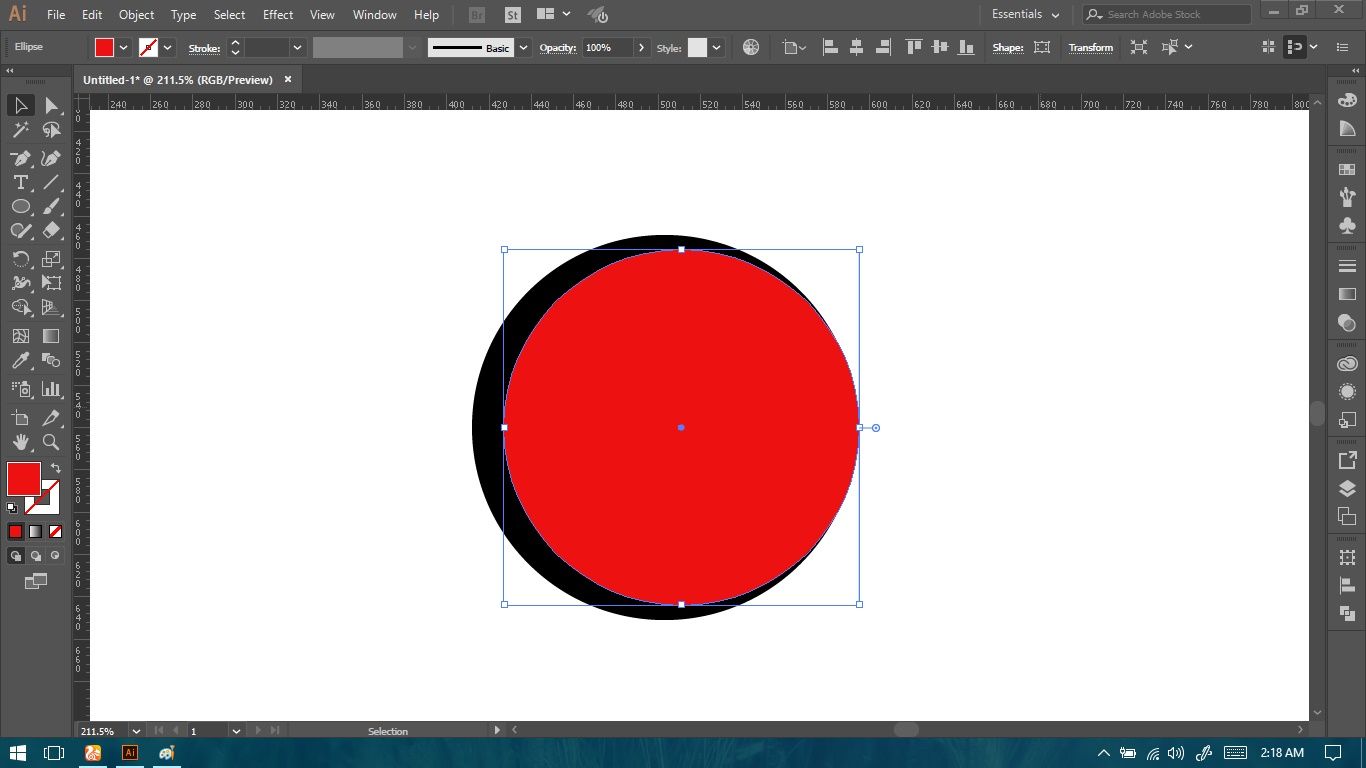Choose the Eraser tool
1366x768 pixels.
click(x=51, y=230)
